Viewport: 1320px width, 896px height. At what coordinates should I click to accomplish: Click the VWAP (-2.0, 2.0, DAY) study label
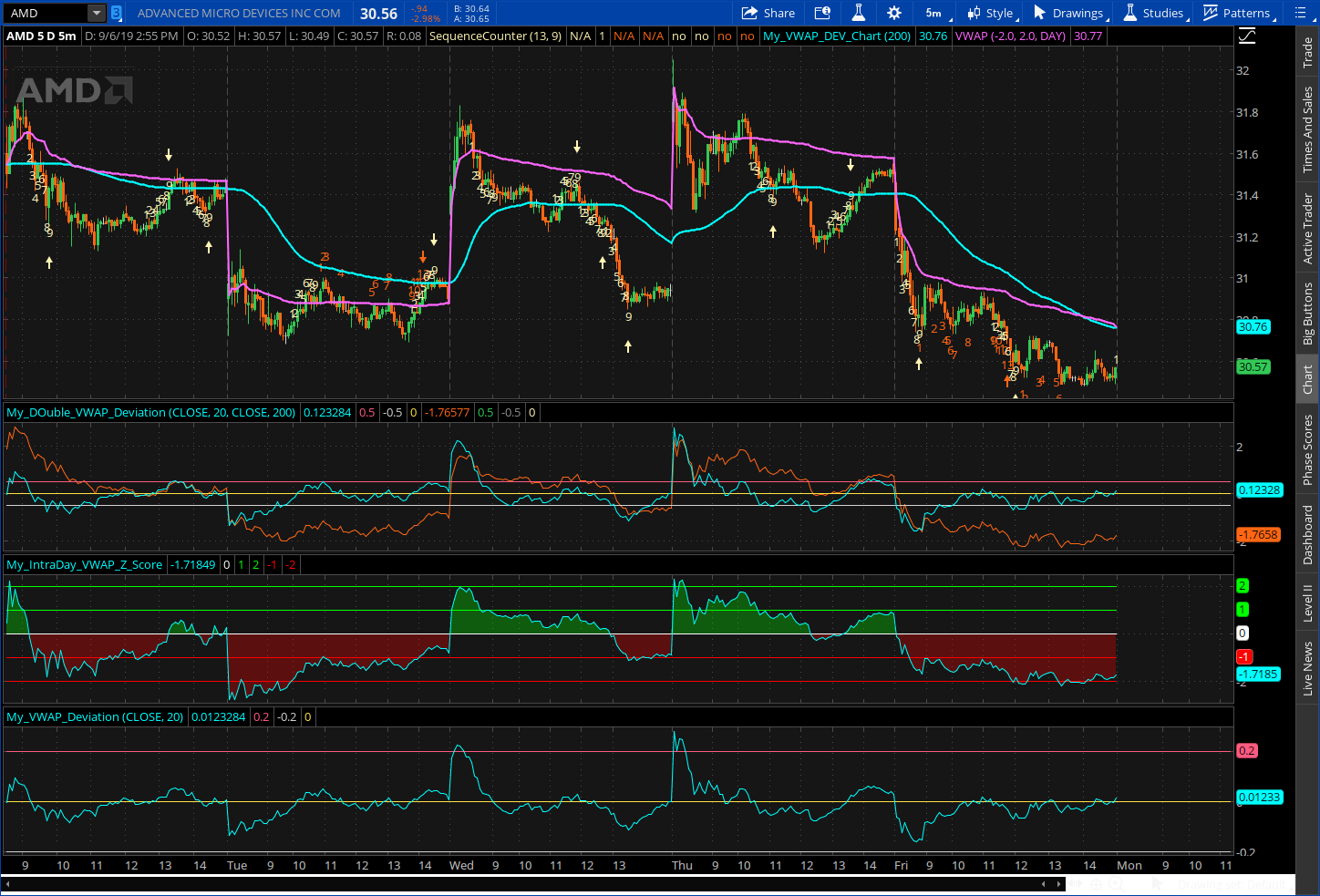(x=1010, y=36)
